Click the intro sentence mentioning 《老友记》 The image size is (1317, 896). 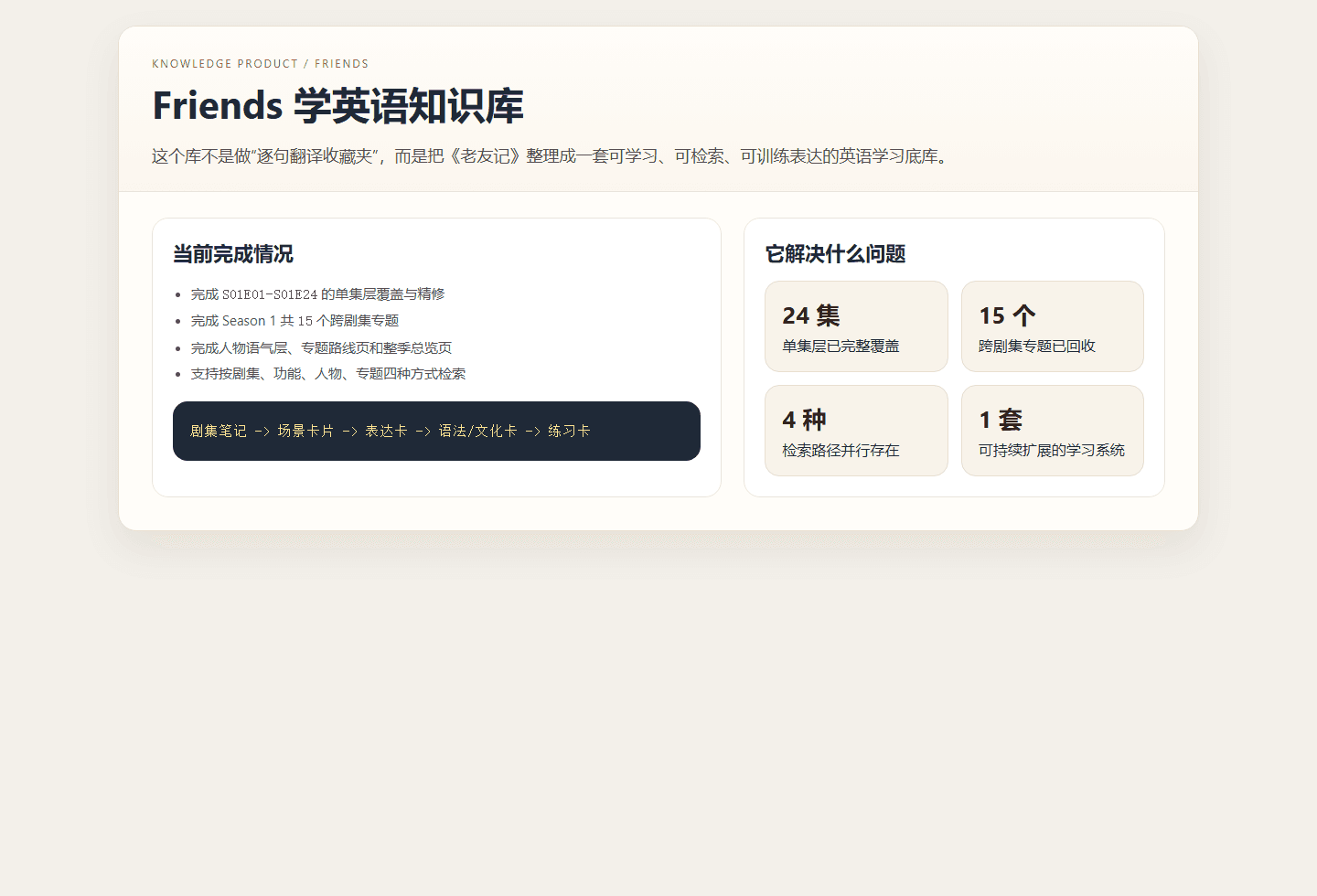[x=552, y=156]
